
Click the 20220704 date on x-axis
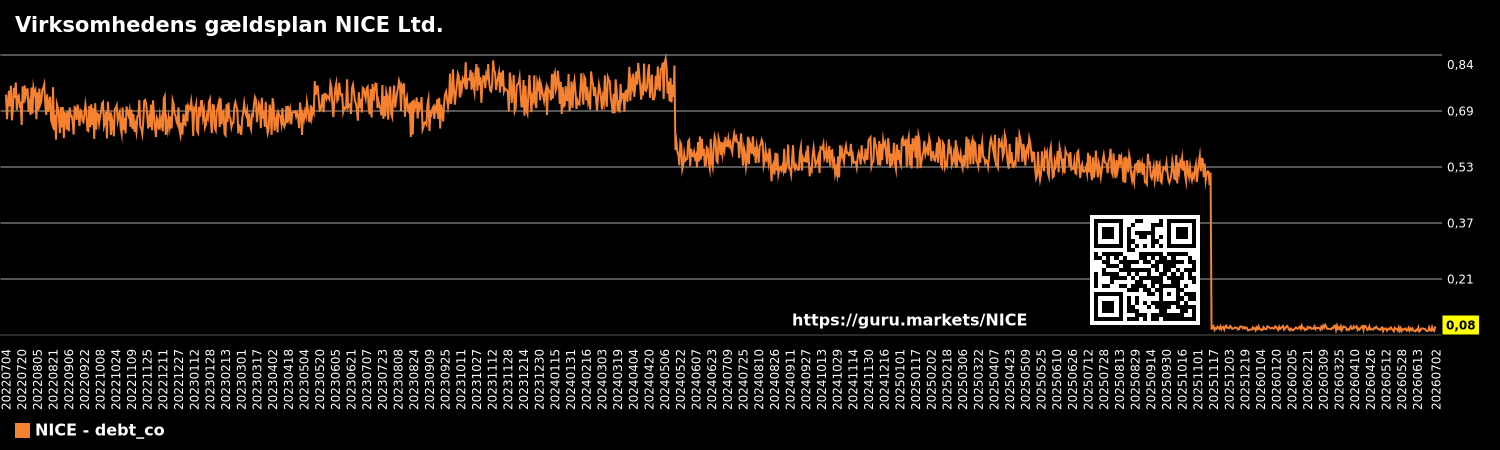[6, 378]
